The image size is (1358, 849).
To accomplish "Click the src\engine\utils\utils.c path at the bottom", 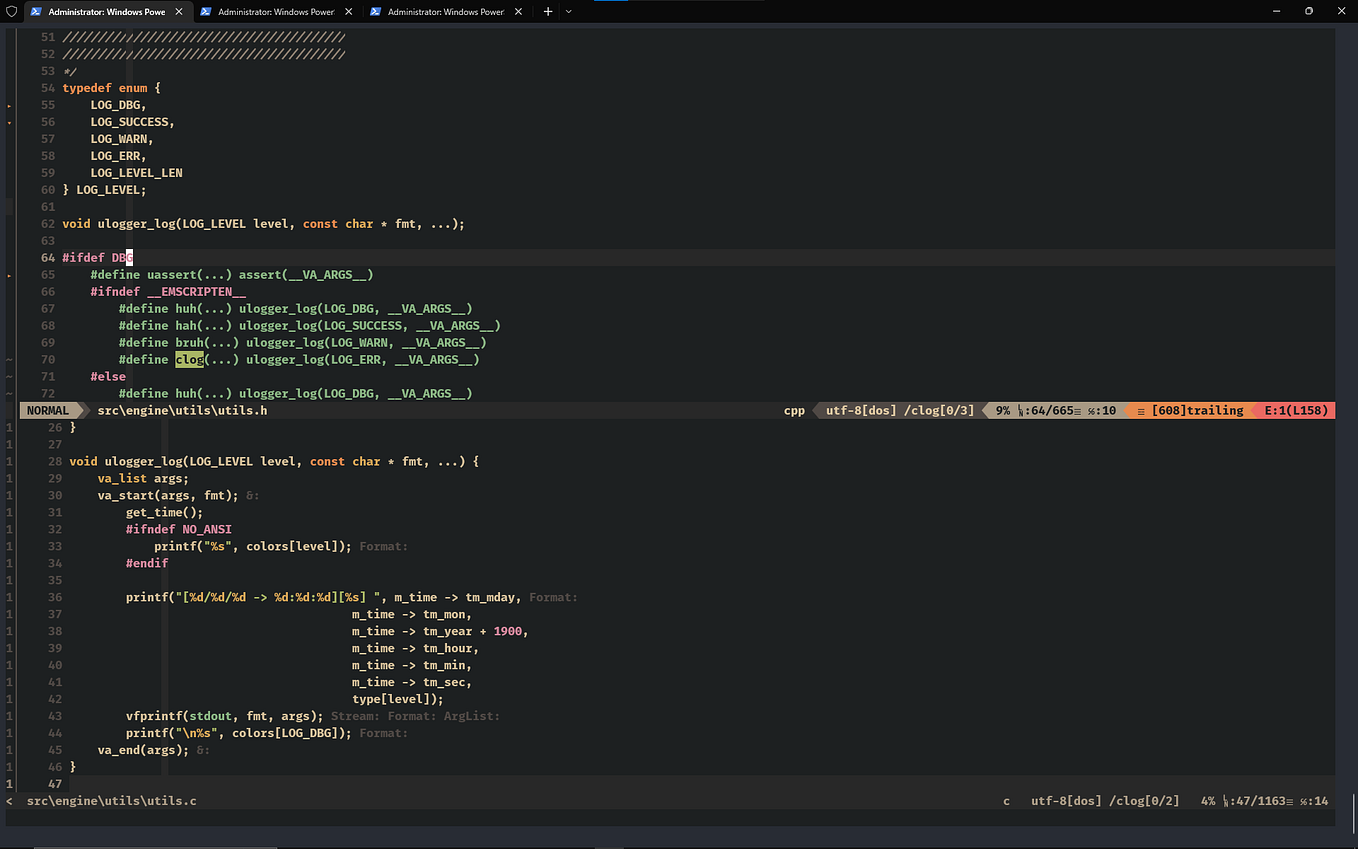I will (112, 800).
